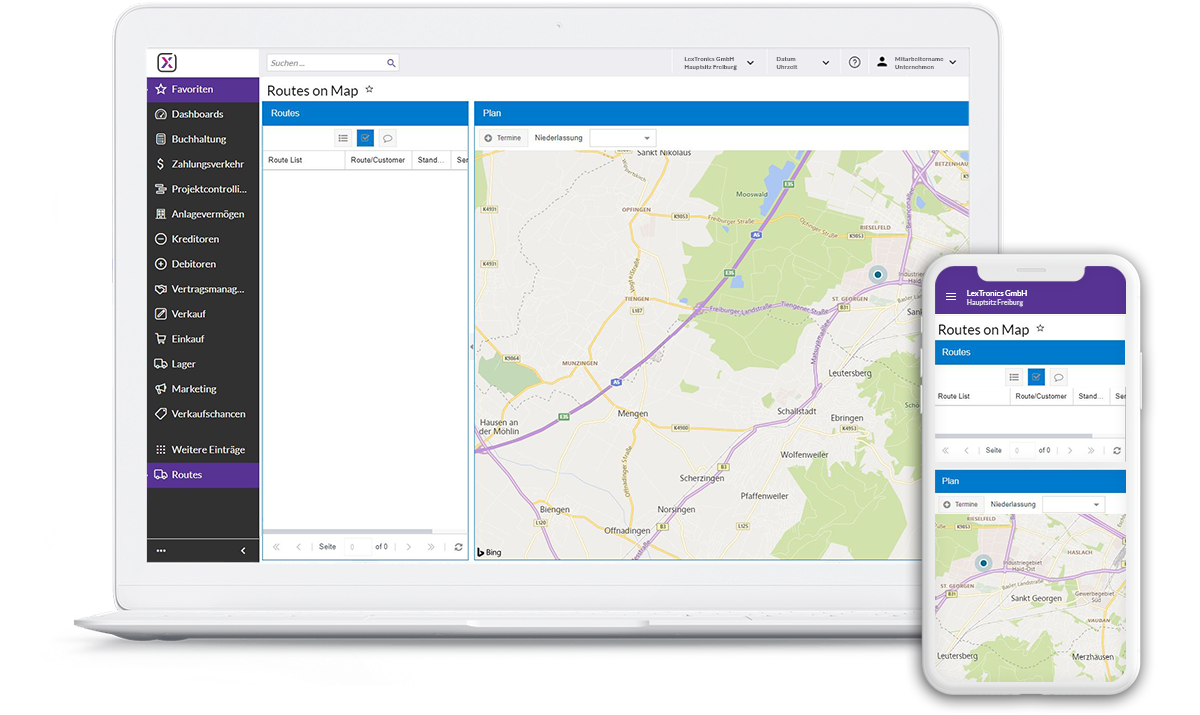Screen dimensions: 1200x715
Task: Open help via the question mark icon
Action: [854, 62]
